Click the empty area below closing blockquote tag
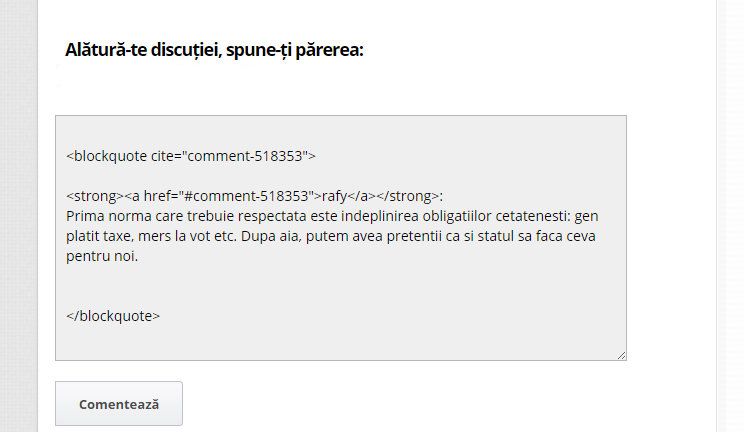The image size is (744, 432). click(341, 342)
